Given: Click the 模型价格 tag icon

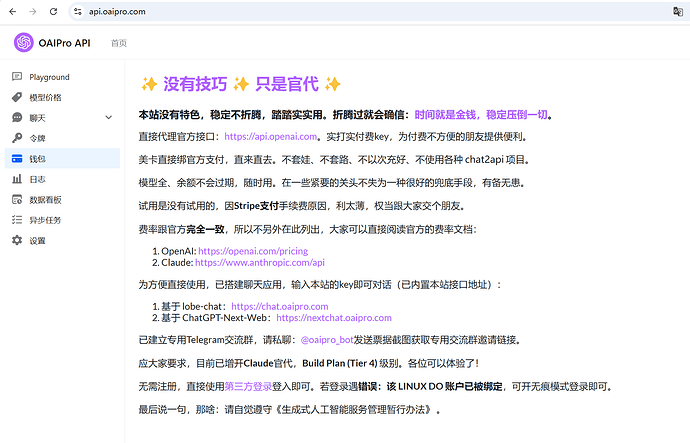Looking at the screenshot, I should 17,97.
